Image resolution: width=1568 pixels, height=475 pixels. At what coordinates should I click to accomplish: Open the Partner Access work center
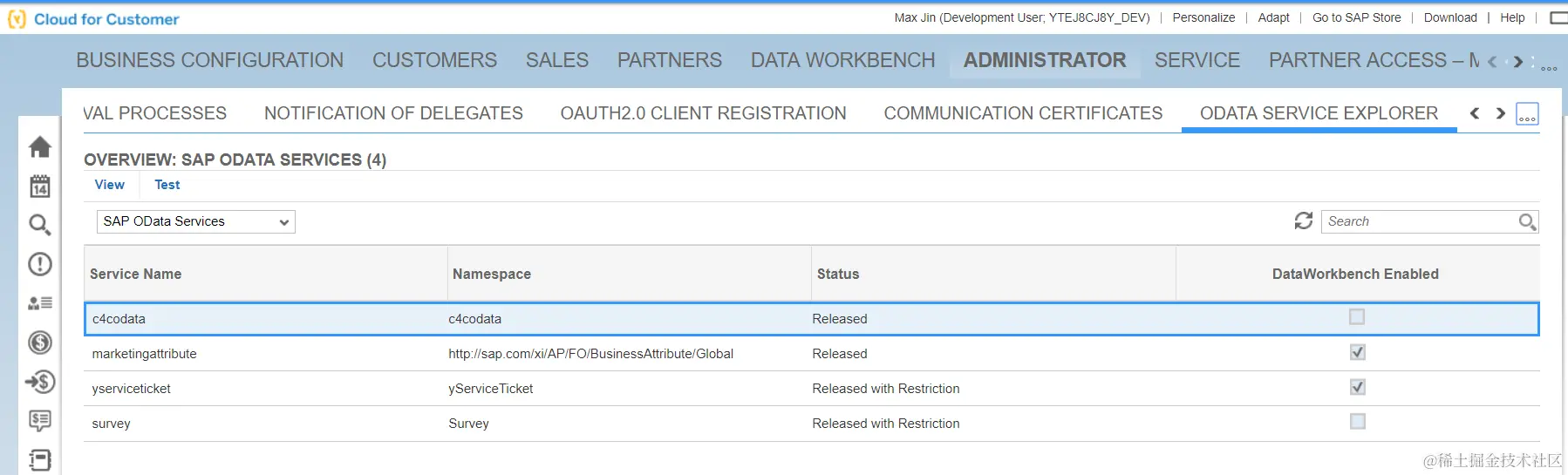tap(1374, 60)
